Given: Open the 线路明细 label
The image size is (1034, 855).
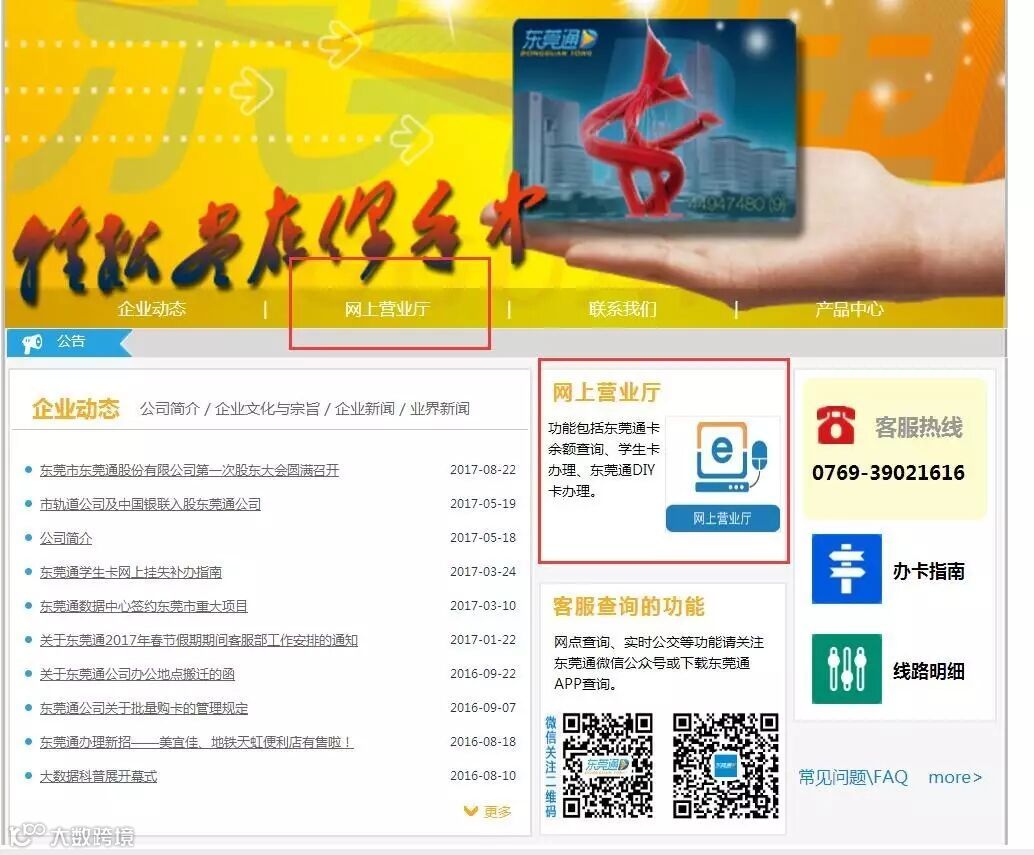Looking at the screenshot, I should coord(928,671).
